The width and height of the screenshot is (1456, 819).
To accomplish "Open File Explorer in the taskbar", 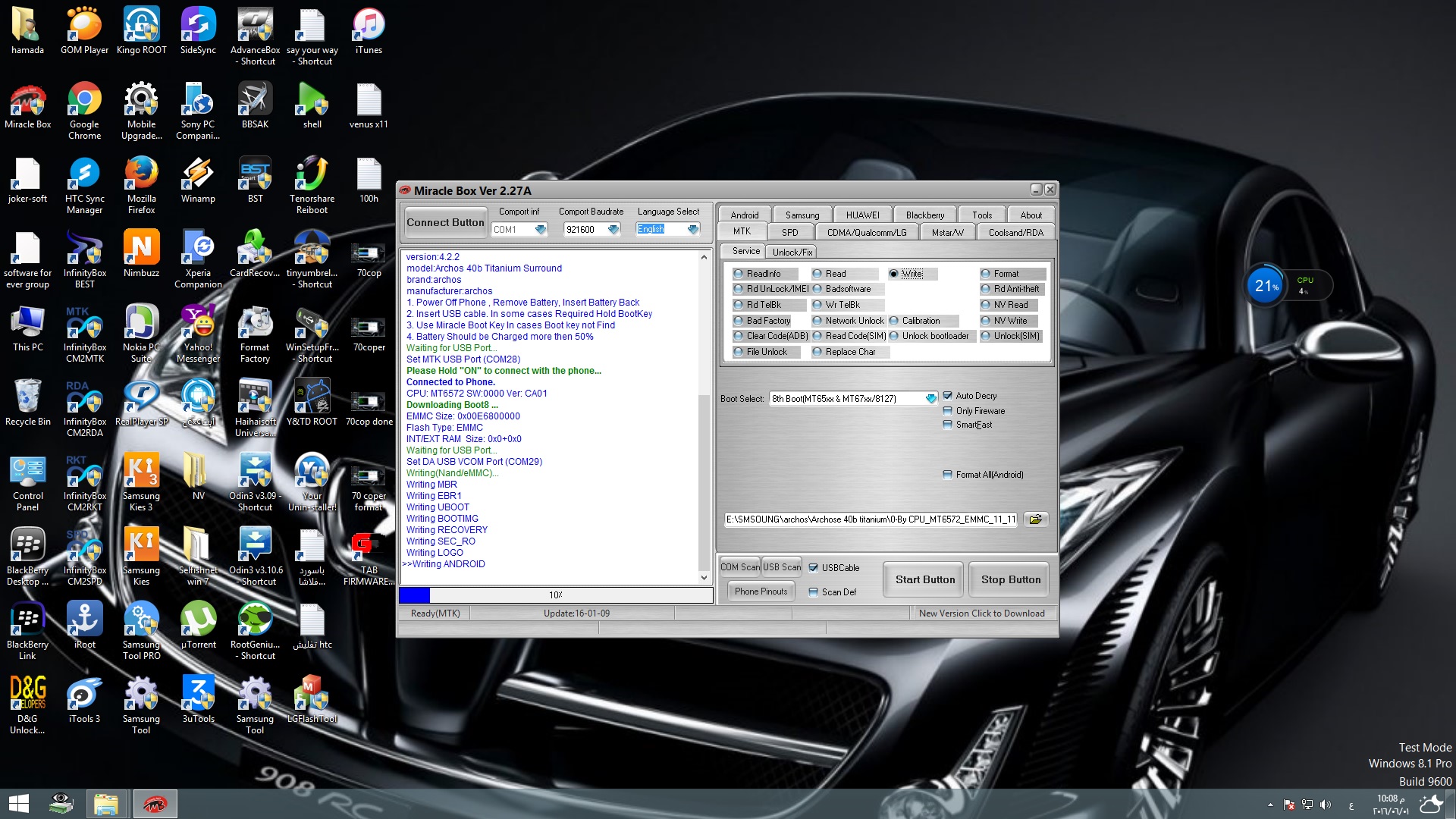I will [106, 804].
